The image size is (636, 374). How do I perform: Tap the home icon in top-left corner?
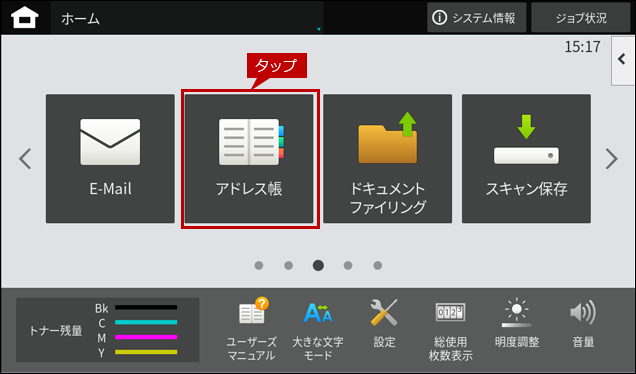pyautogui.click(x=25, y=18)
